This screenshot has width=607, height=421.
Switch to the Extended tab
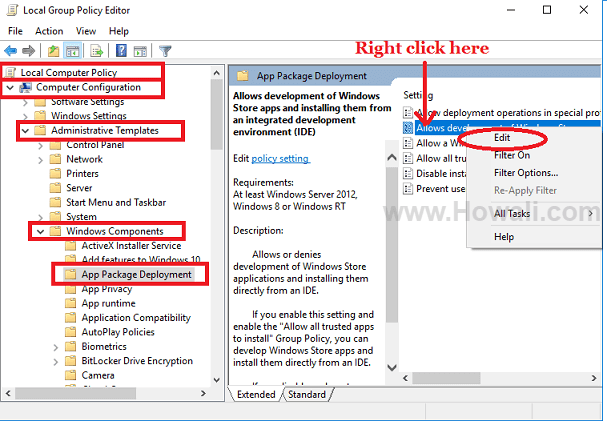coord(256,394)
